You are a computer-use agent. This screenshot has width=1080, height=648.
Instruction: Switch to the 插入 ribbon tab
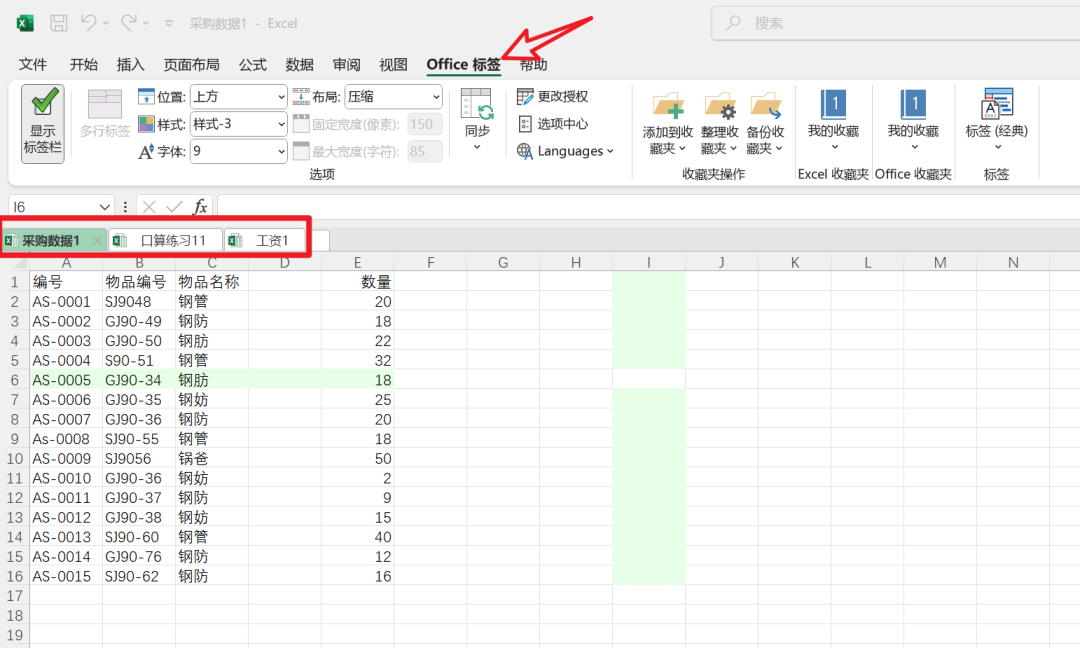point(130,65)
